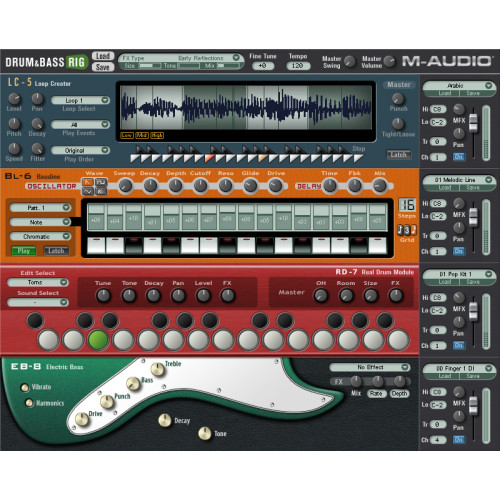Screen dimensions: 500x500
Task: Toggle the On button in 00 Finger 1 DI strip
Action: tap(459, 440)
